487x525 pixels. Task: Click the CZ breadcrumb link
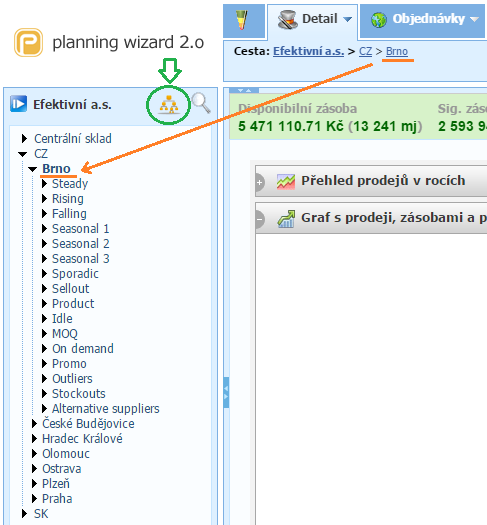(x=365, y=51)
